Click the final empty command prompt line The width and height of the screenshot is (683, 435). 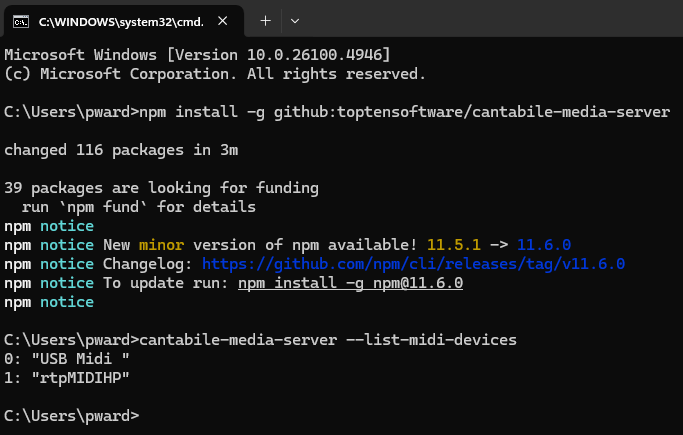point(72,415)
